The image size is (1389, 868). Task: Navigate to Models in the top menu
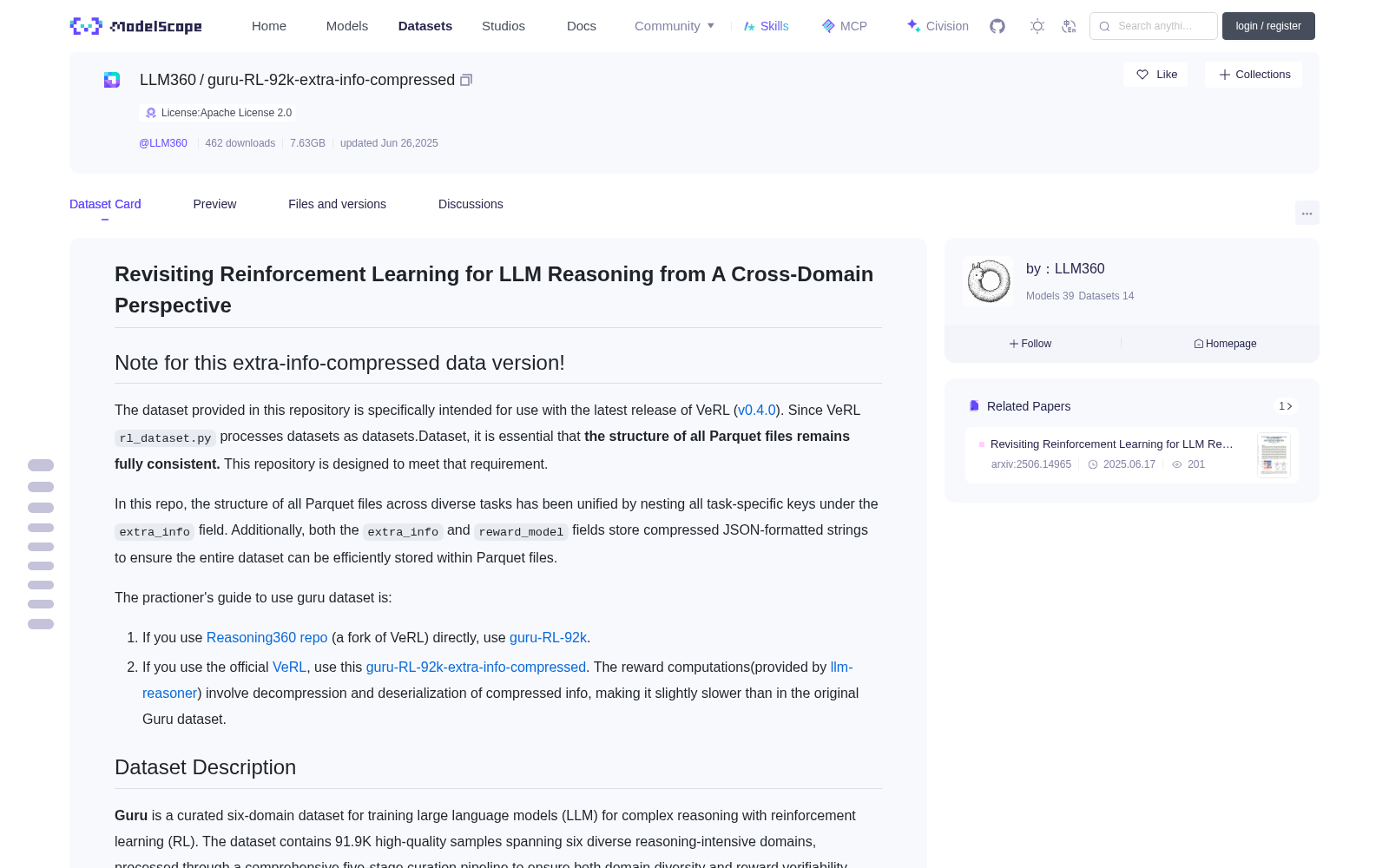pos(347,26)
